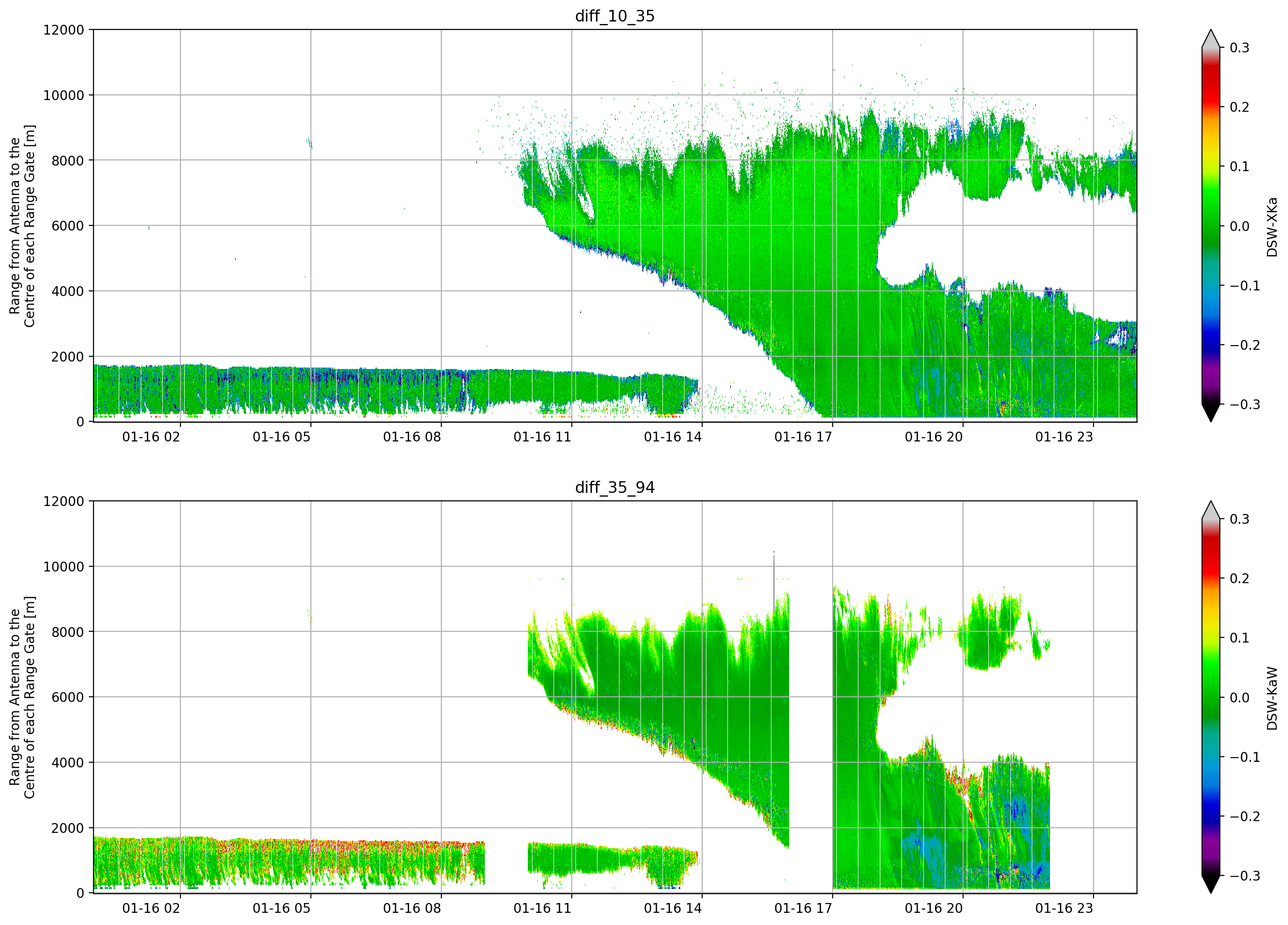Screen dimensions: 1288x925
Task: Click the 12000 y-tick in diff_35_94 plot
Action: 64,502
